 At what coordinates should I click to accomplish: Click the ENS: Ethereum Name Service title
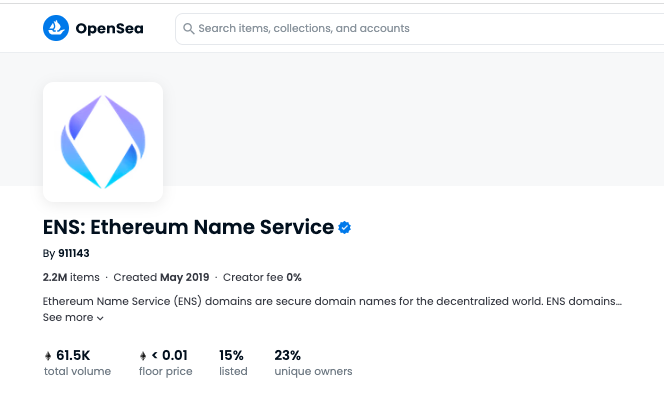pos(188,227)
